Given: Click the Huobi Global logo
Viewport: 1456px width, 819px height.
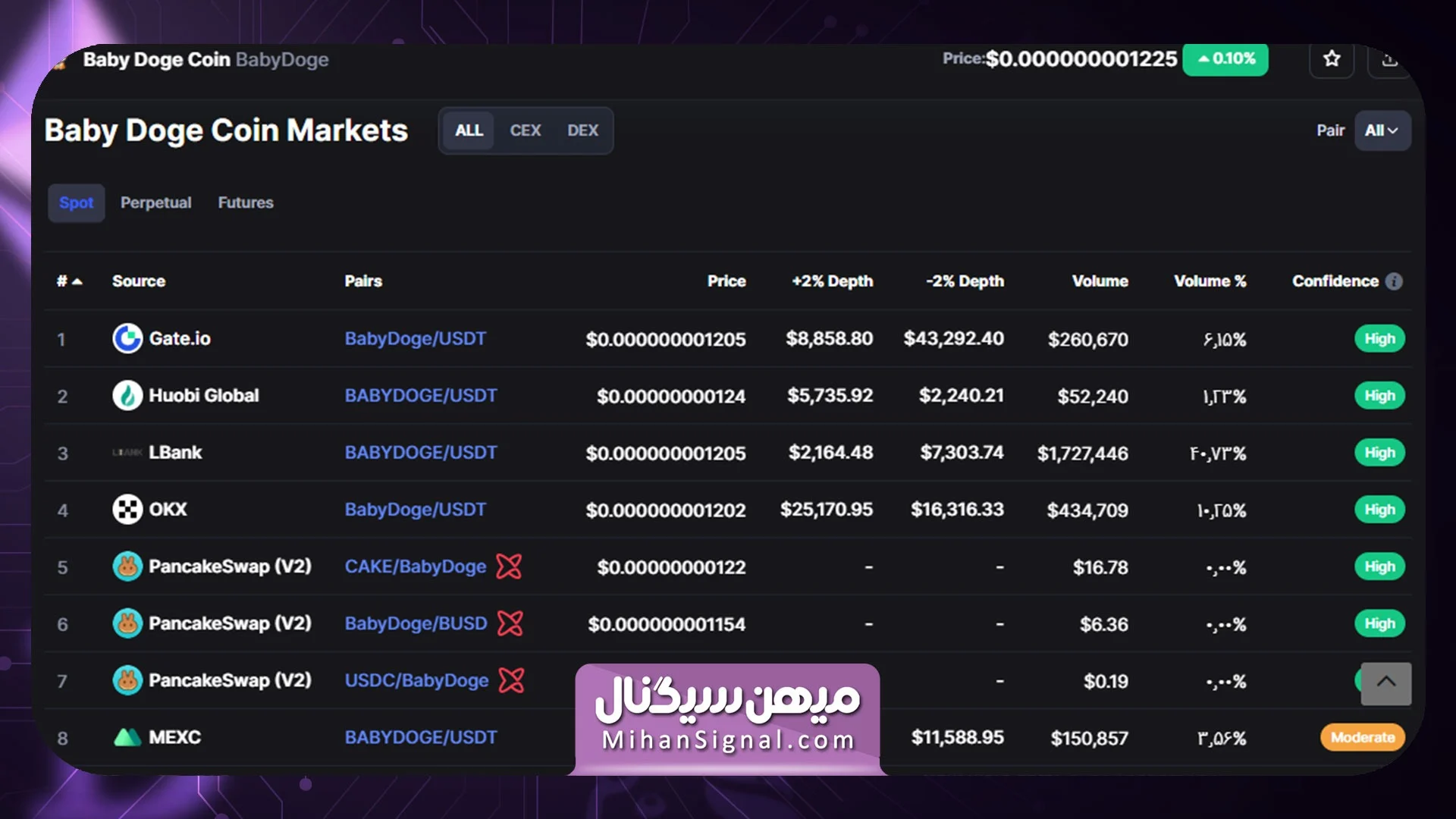Looking at the screenshot, I should pyautogui.click(x=127, y=395).
